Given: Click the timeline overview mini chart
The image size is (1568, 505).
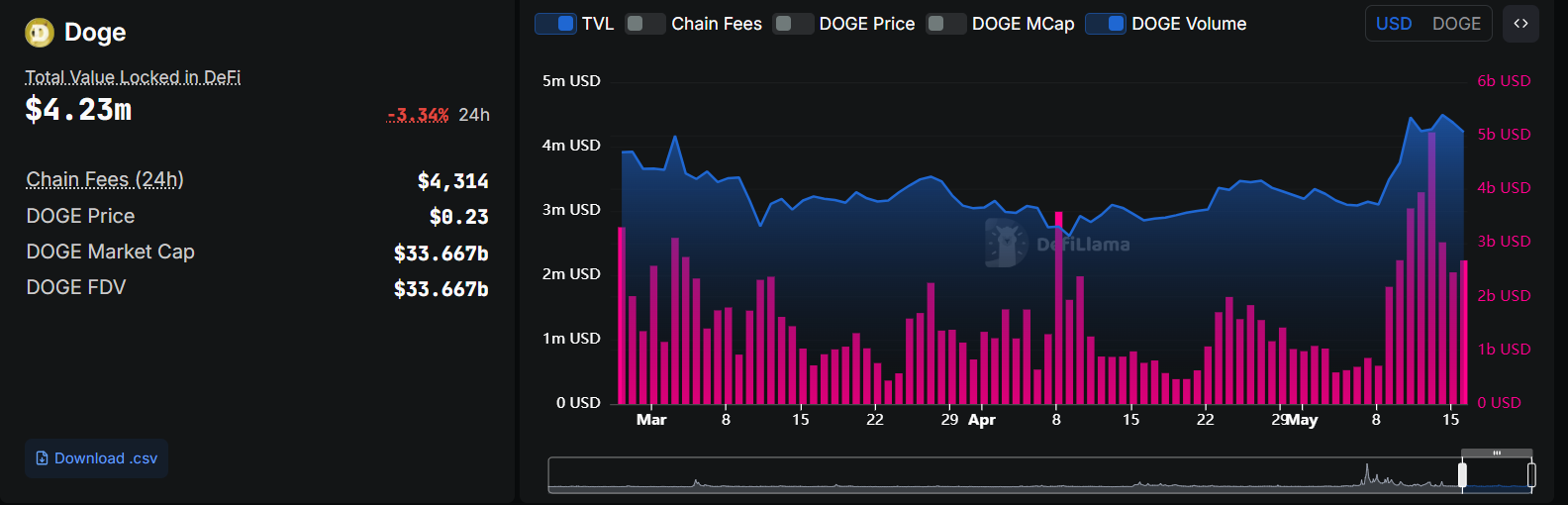Looking at the screenshot, I should click(x=990, y=475).
